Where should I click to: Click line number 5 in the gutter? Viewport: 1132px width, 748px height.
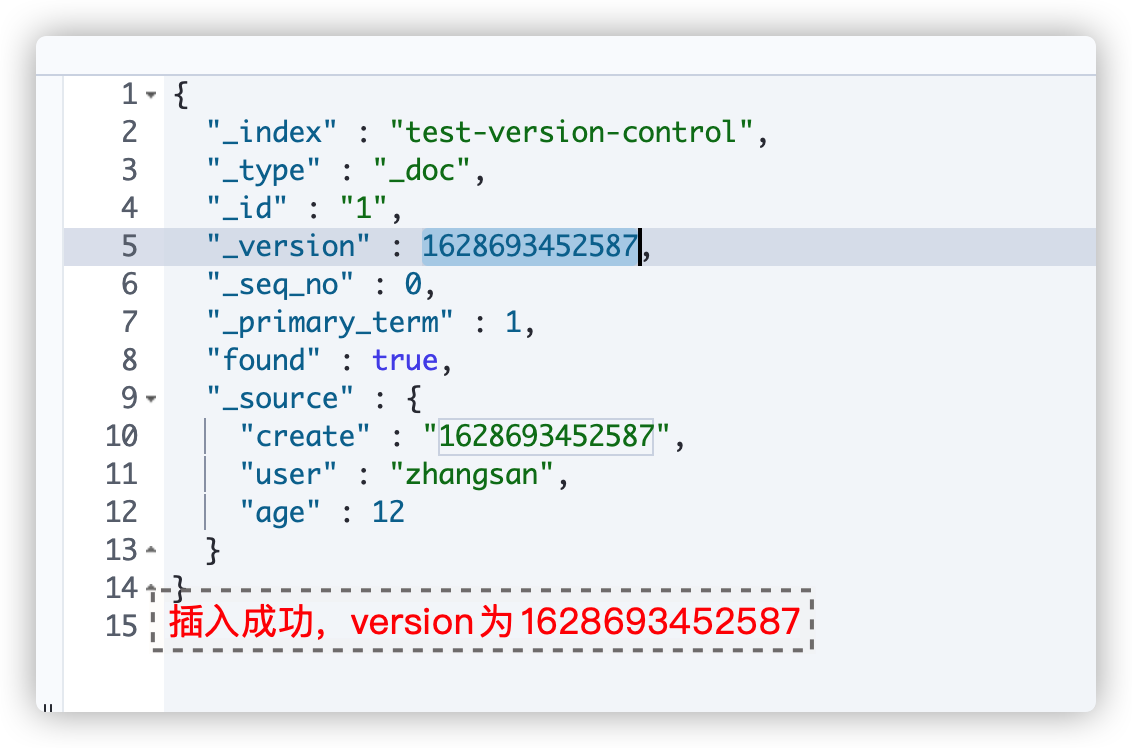[129, 246]
